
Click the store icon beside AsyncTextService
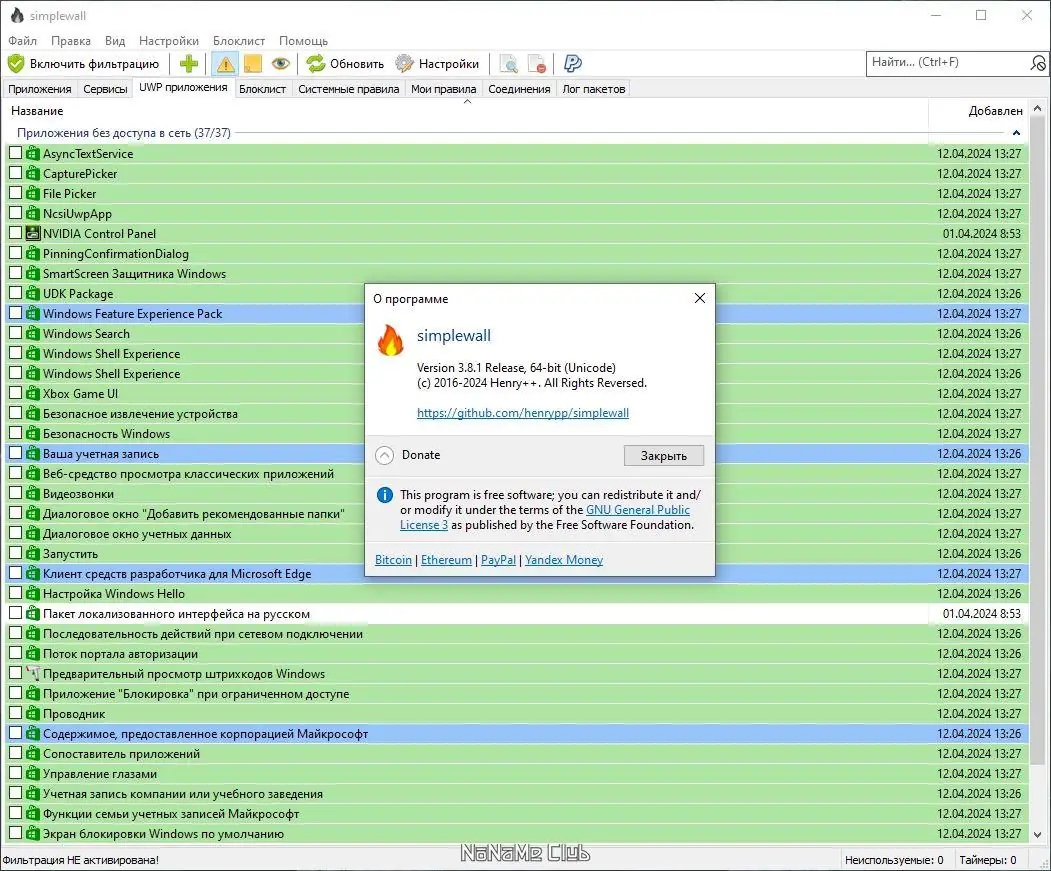(32, 154)
